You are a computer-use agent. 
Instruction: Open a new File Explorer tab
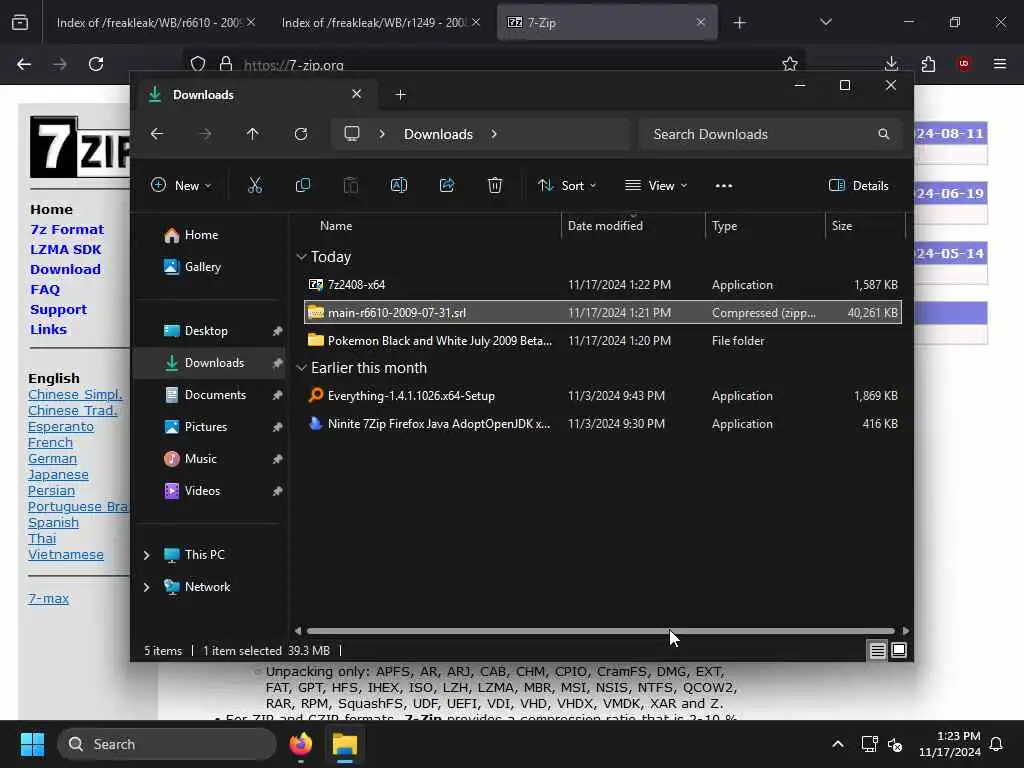pos(400,95)
